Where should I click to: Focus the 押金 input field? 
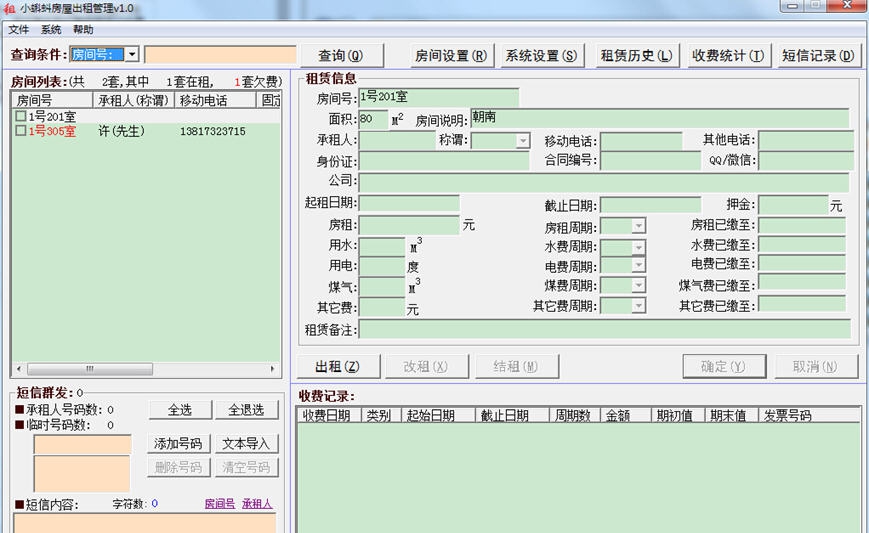click(x=793, y=204)
